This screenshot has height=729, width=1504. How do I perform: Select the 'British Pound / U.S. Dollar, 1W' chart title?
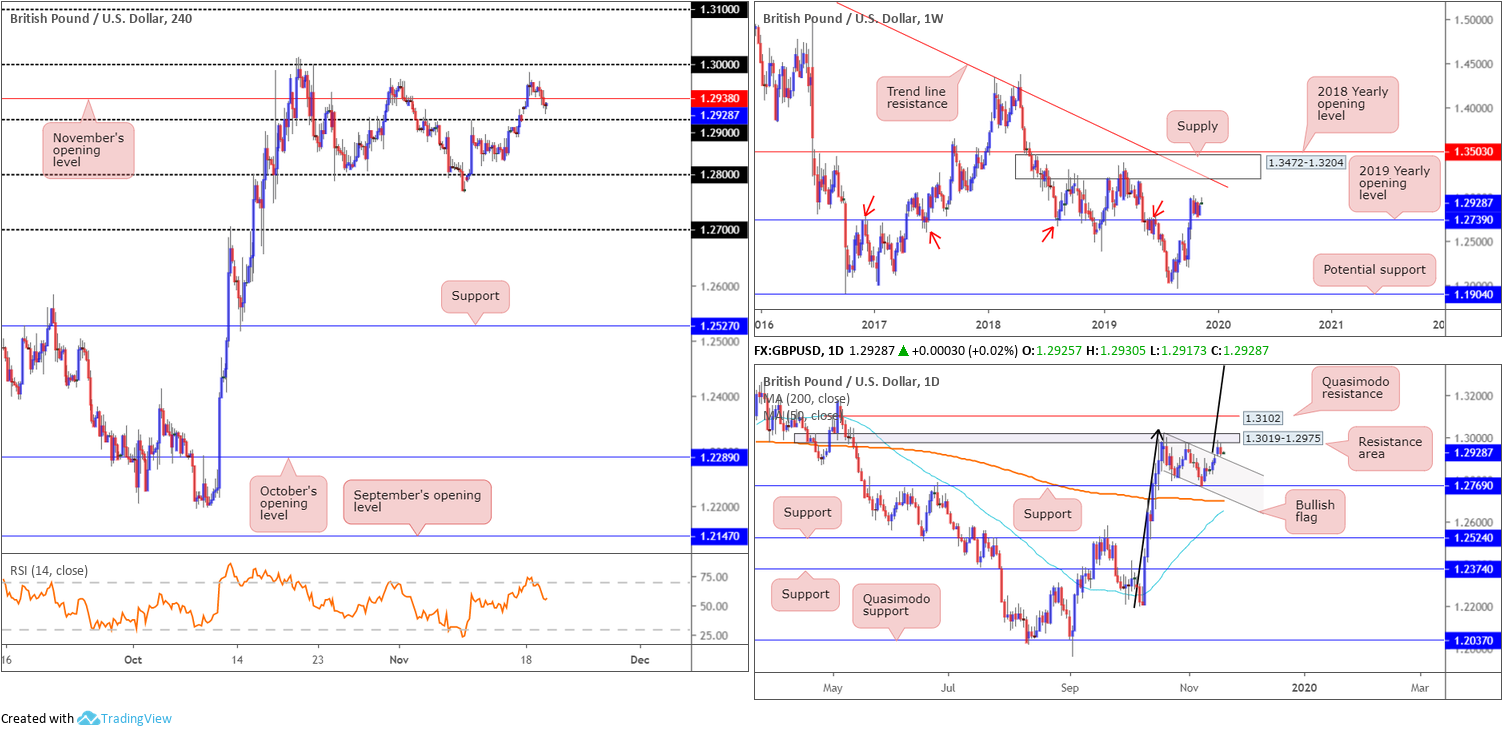[854, 18]
